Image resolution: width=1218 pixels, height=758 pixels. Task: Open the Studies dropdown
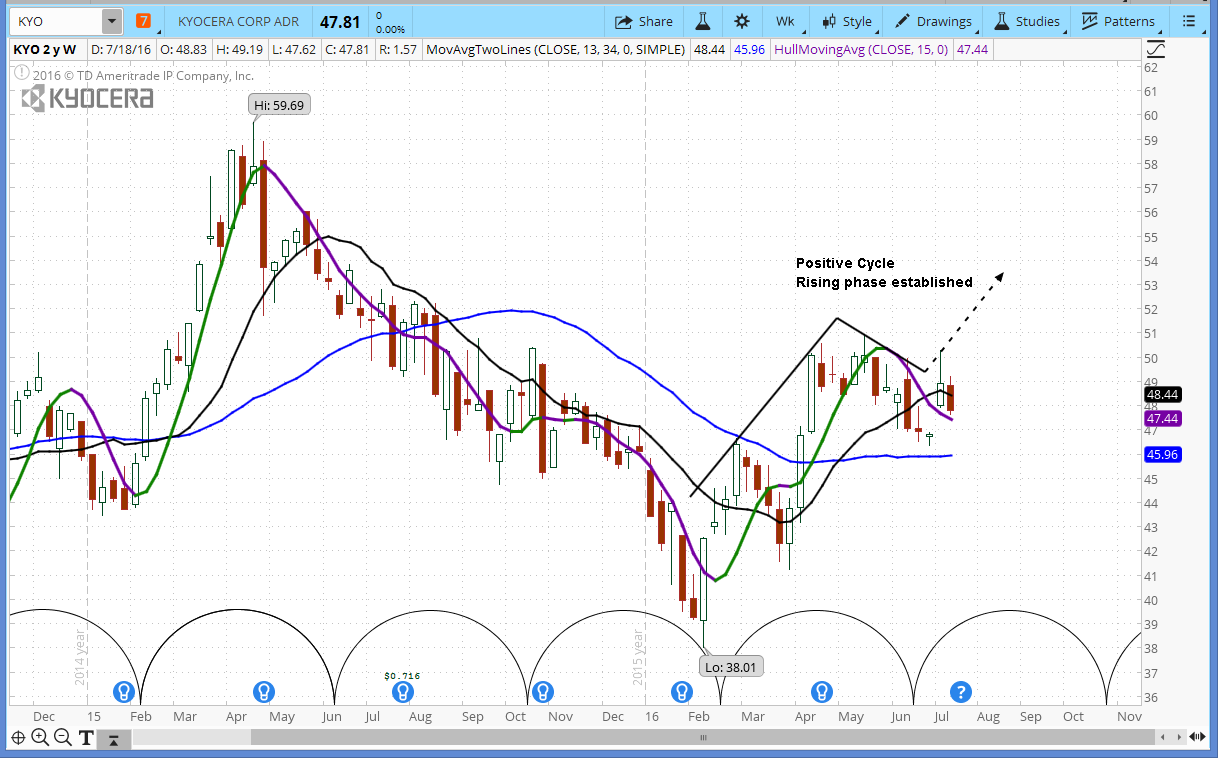click(x=1026, y=21)
